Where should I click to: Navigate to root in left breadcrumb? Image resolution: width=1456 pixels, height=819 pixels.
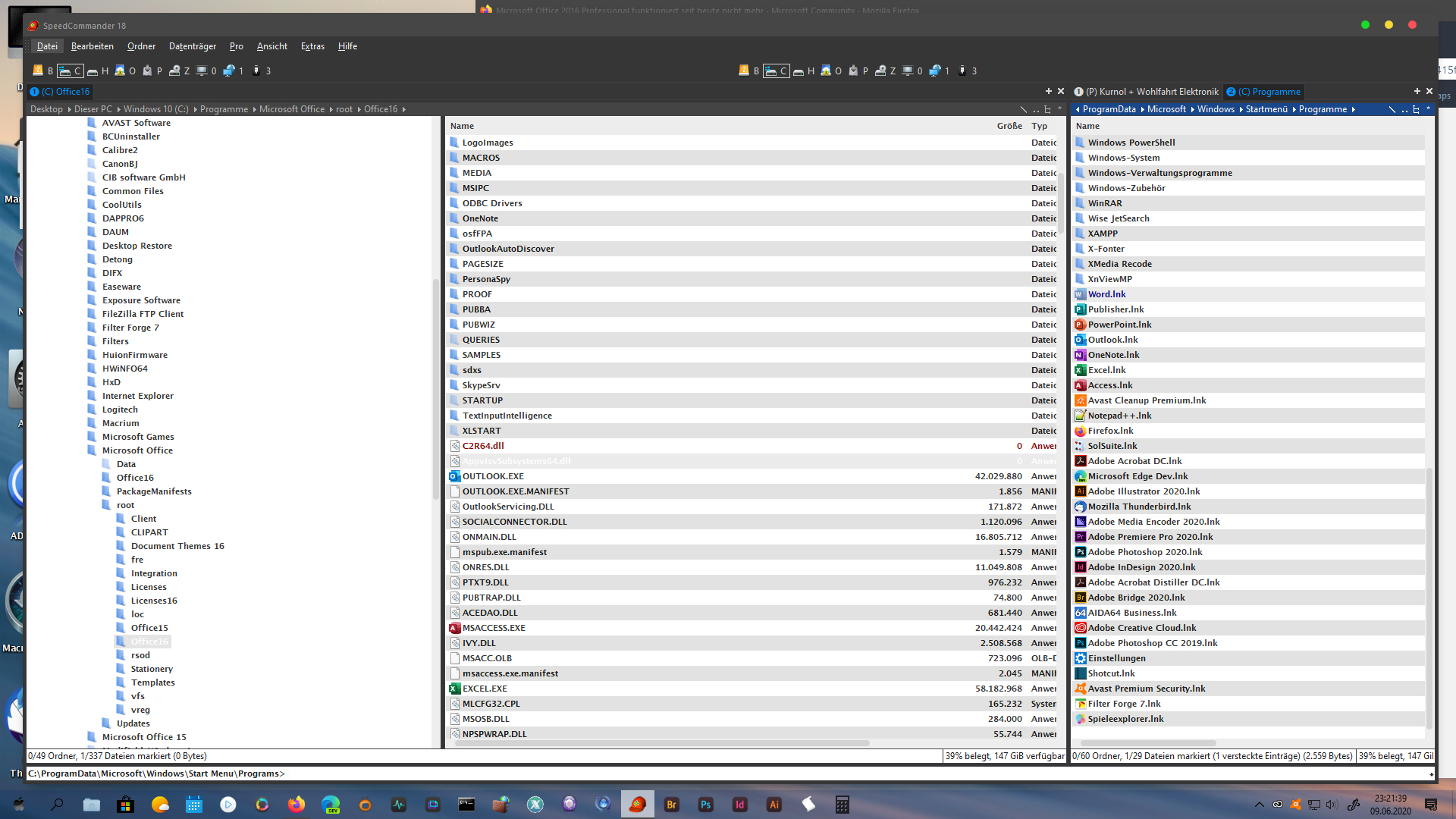coord(344,109)
